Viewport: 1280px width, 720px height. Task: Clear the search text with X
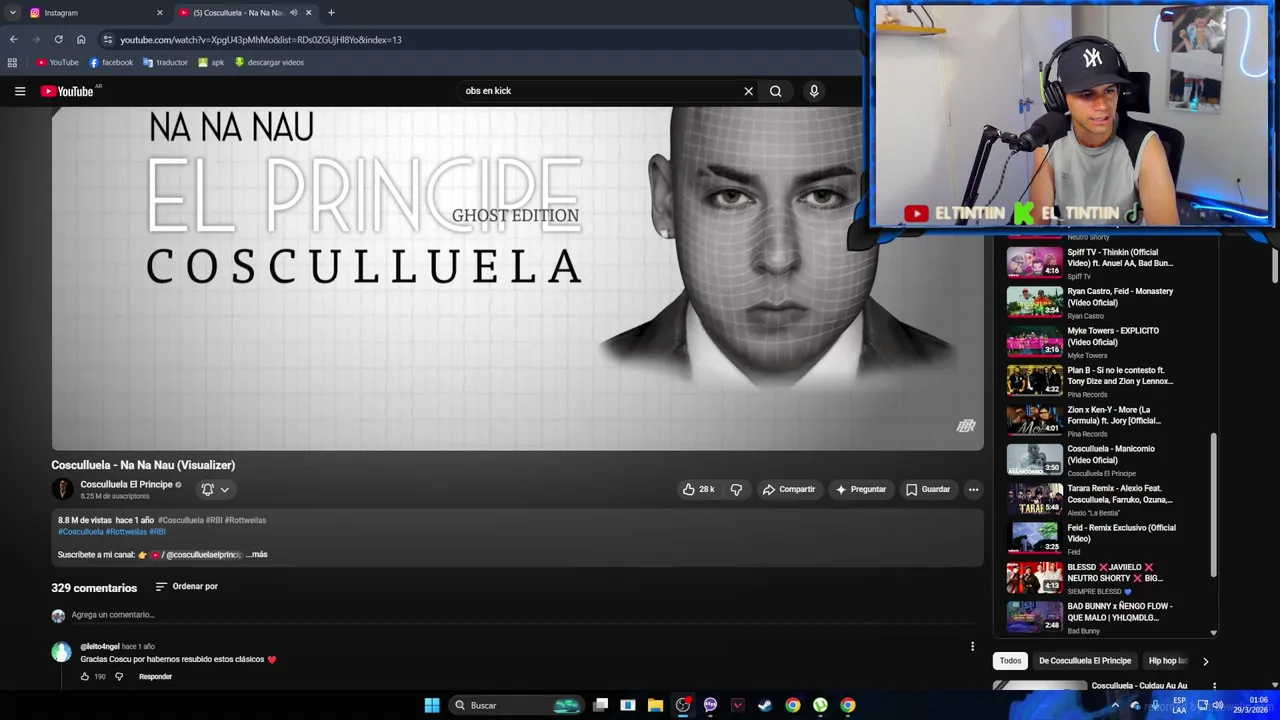(x=748, y=91)
